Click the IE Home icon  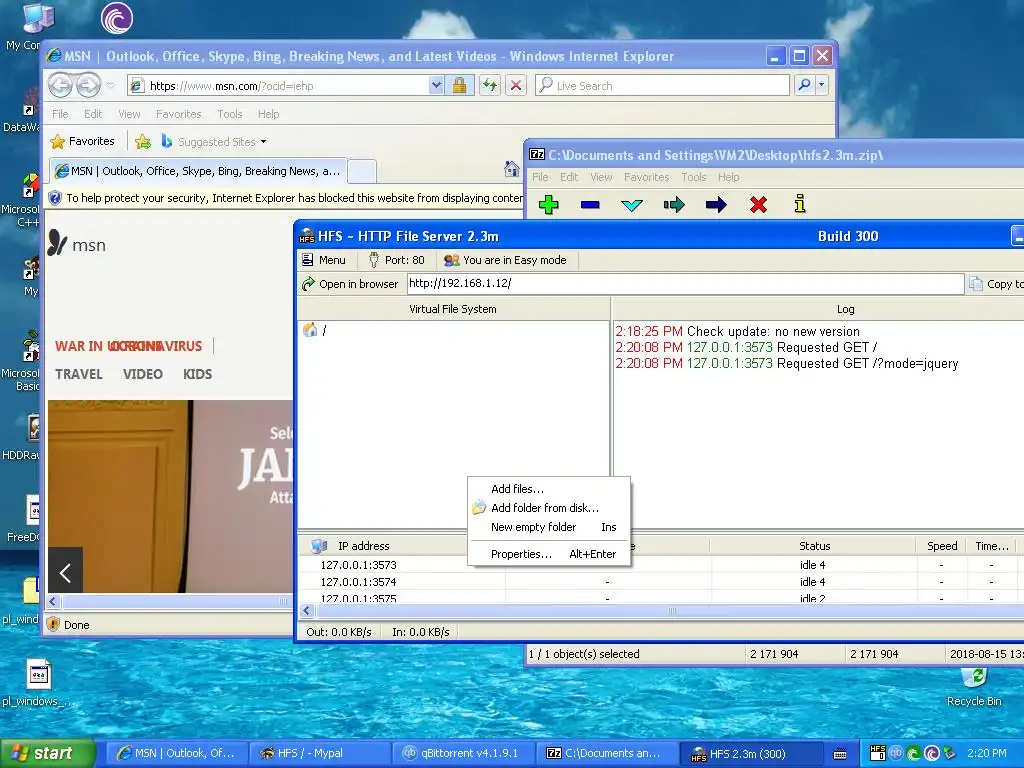coord(512,169)
